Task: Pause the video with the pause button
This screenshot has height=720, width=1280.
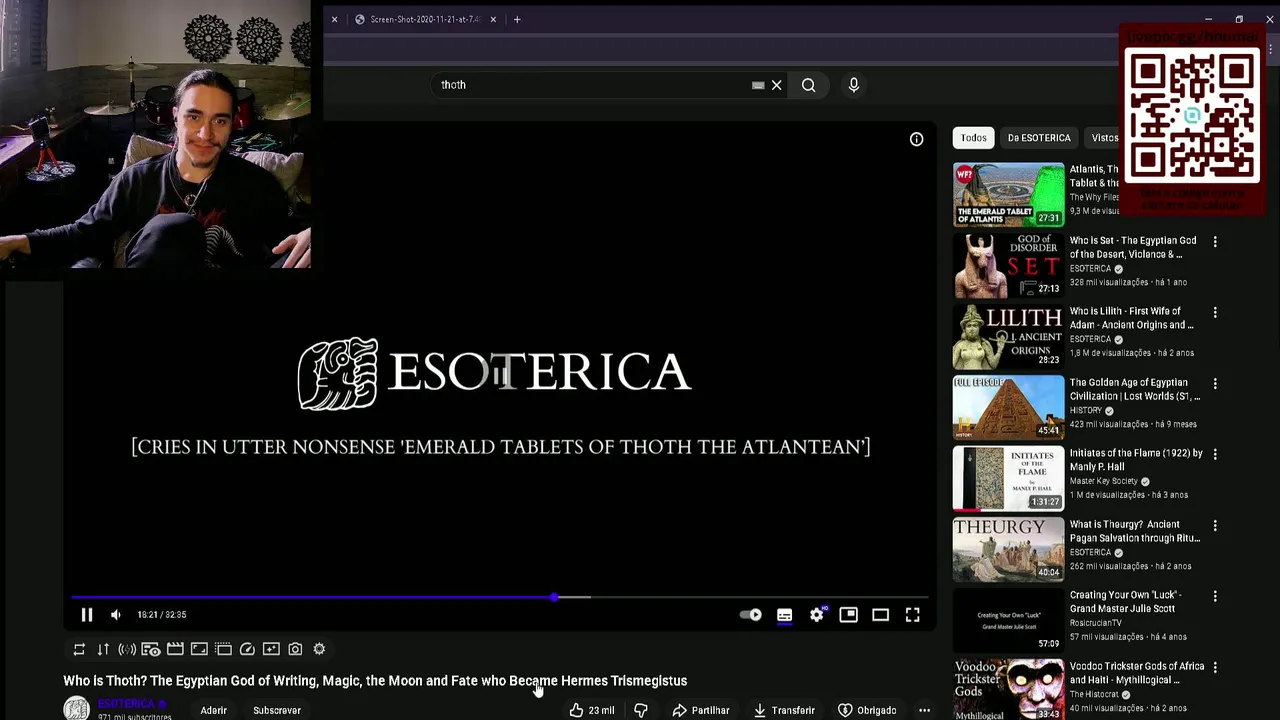Action: point(87,615)
